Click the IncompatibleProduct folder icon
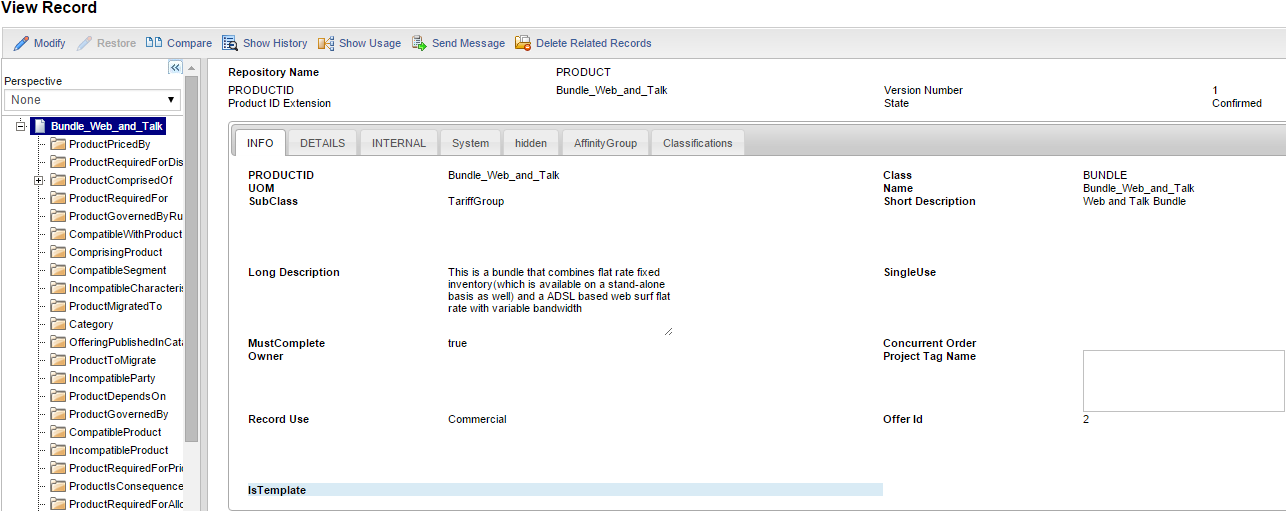1286x511 pixels. [58, 450]
